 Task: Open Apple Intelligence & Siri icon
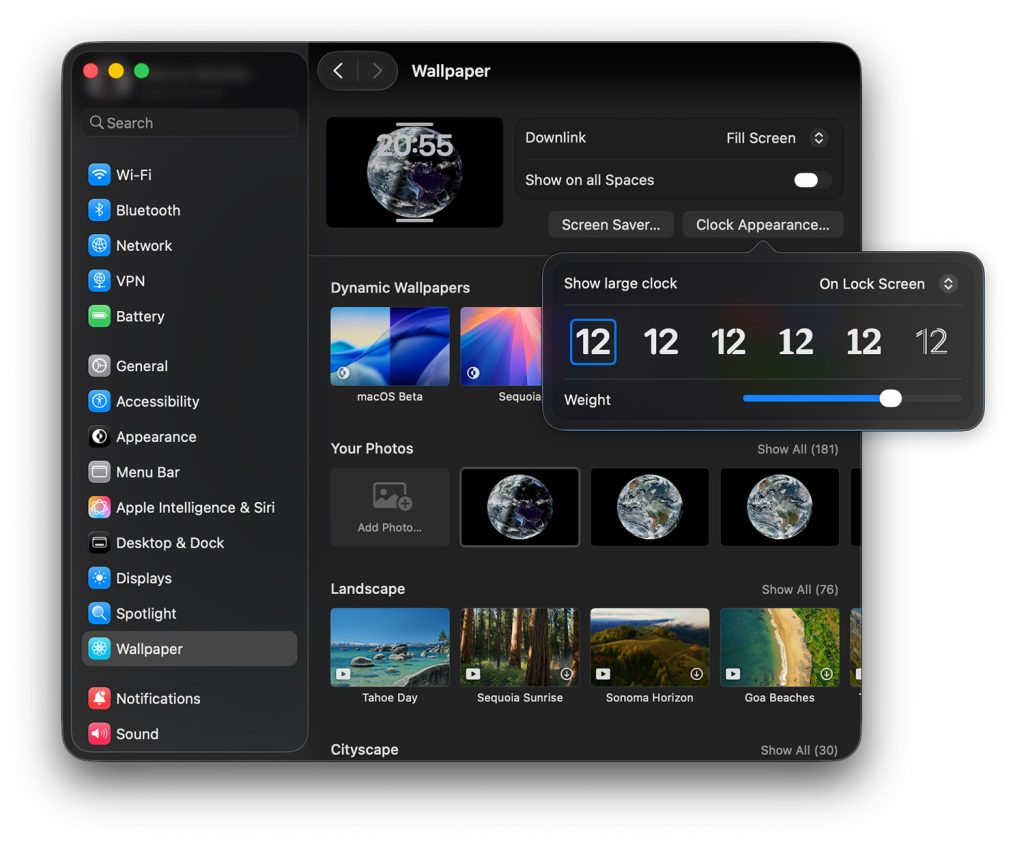pyautogui.click(x=99, y=507)
